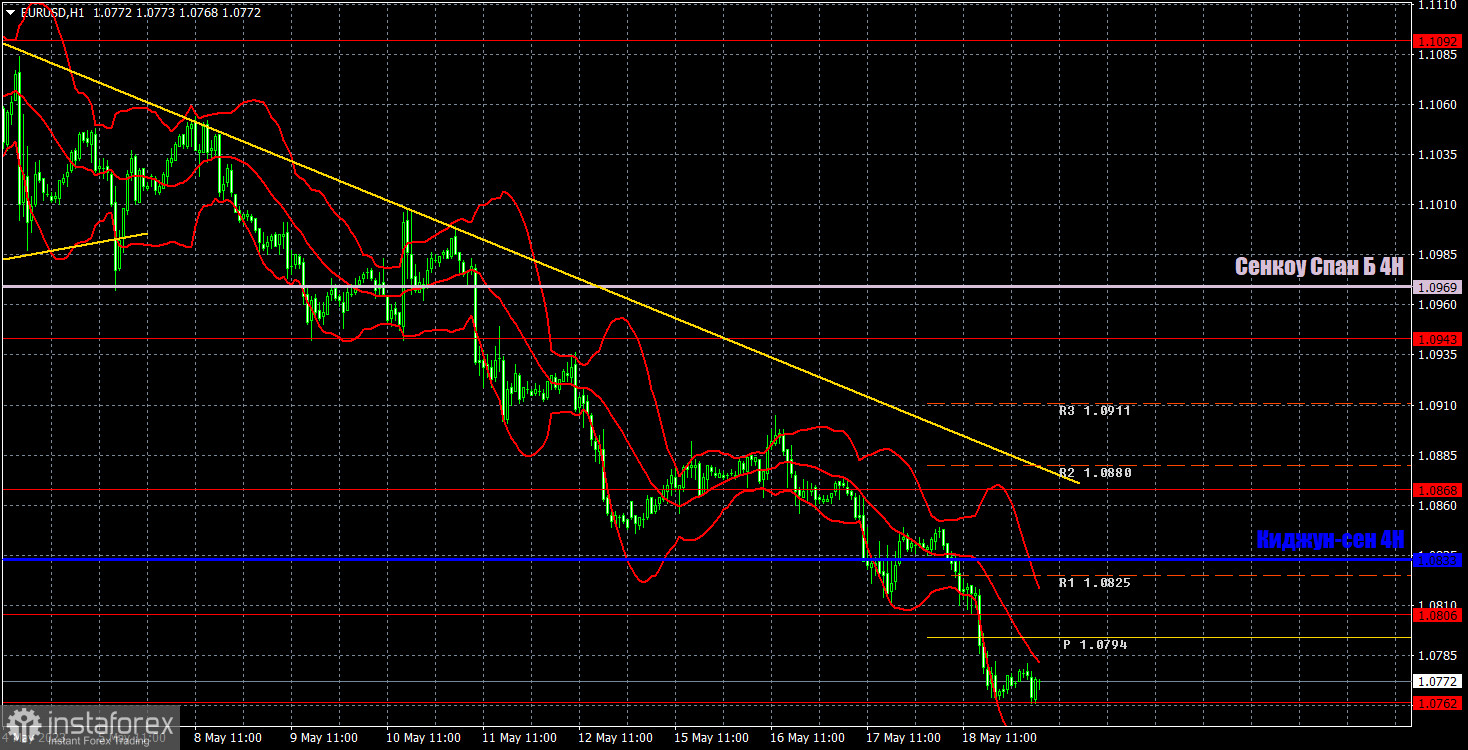
Task: Click the R3 1.0911 pivot label
Action: [x=1095, y=411]
